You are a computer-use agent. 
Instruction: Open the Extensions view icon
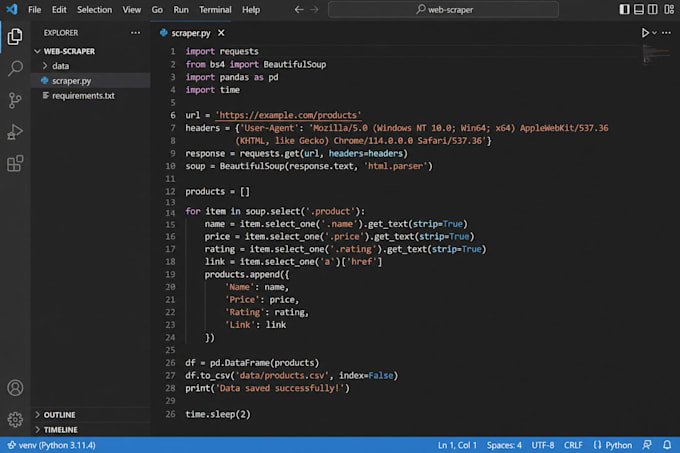(15, 163)
